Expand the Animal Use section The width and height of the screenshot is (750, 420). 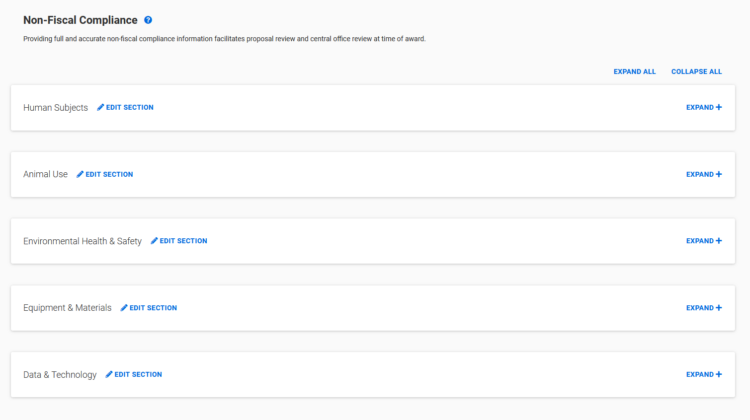[x=704, y=174]
